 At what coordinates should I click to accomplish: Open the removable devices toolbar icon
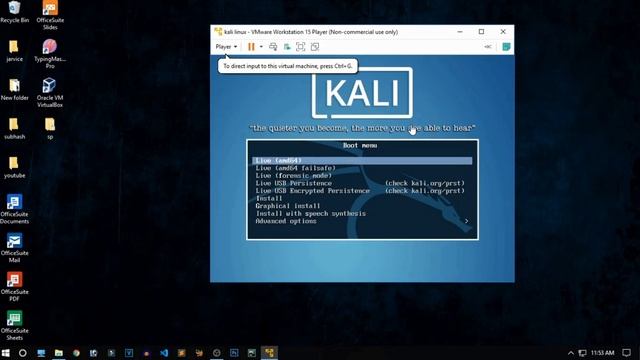click(x=287, y=47)
